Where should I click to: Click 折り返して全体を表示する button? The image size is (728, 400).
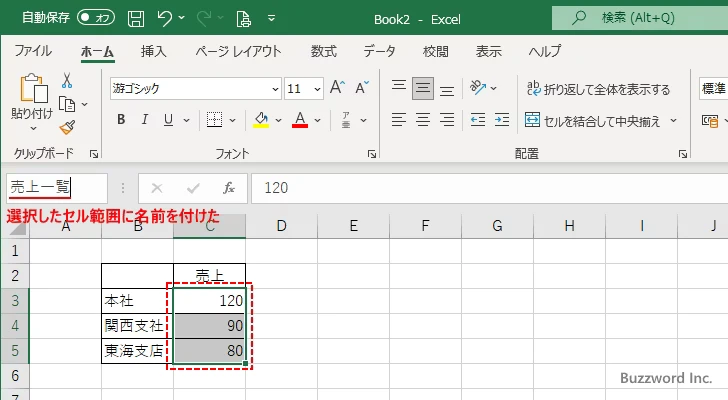click(x=598, y=88)
